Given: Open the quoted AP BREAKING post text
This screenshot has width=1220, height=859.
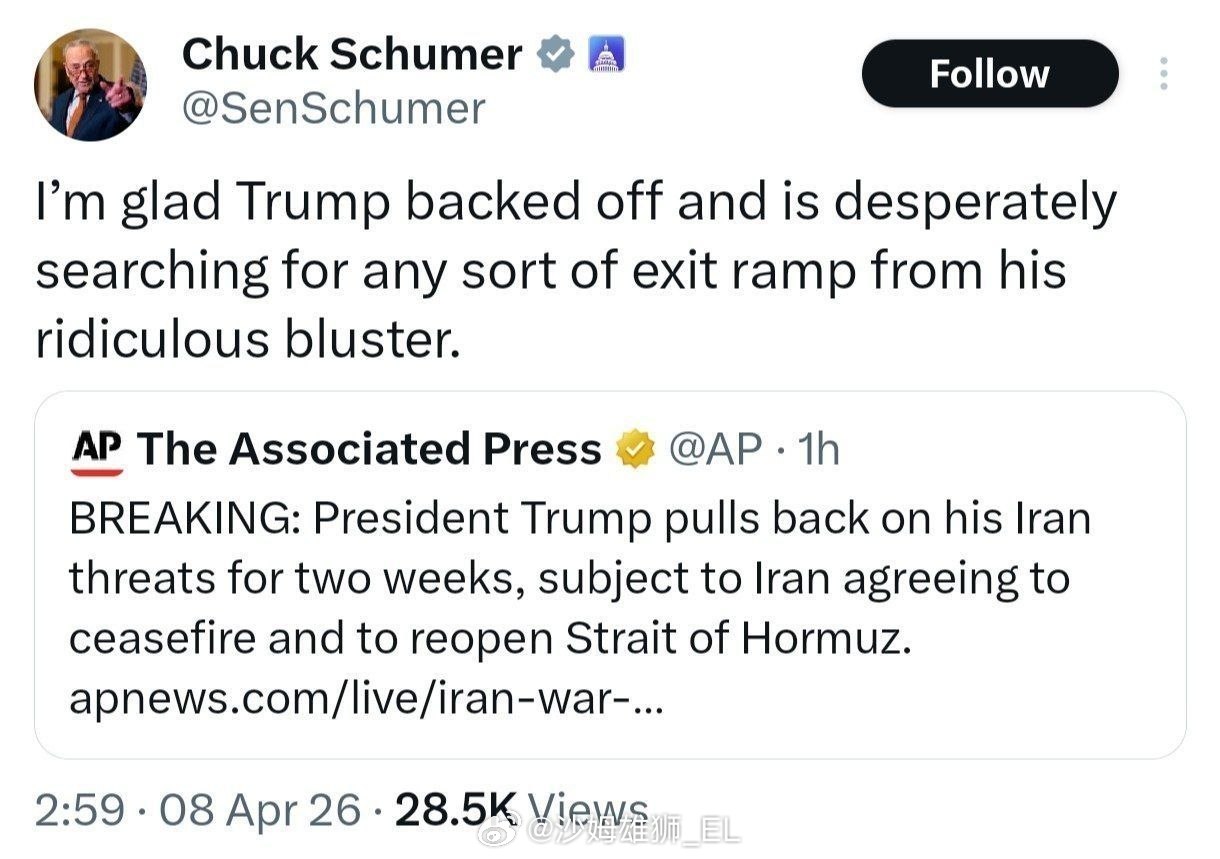Looking at the screenshot, I should click(x=580, y=578).
